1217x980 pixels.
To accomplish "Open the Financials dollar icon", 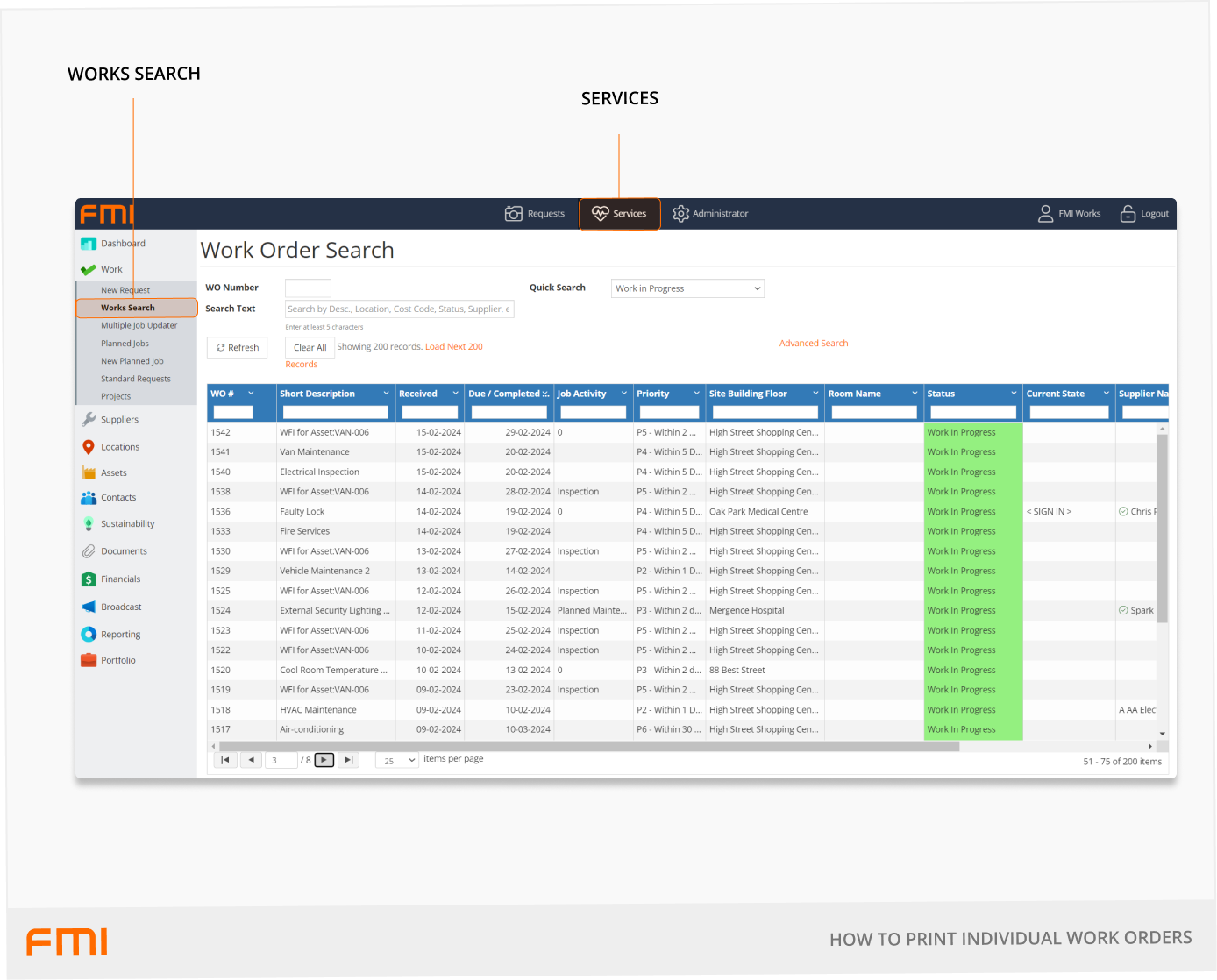I will 89,579.
